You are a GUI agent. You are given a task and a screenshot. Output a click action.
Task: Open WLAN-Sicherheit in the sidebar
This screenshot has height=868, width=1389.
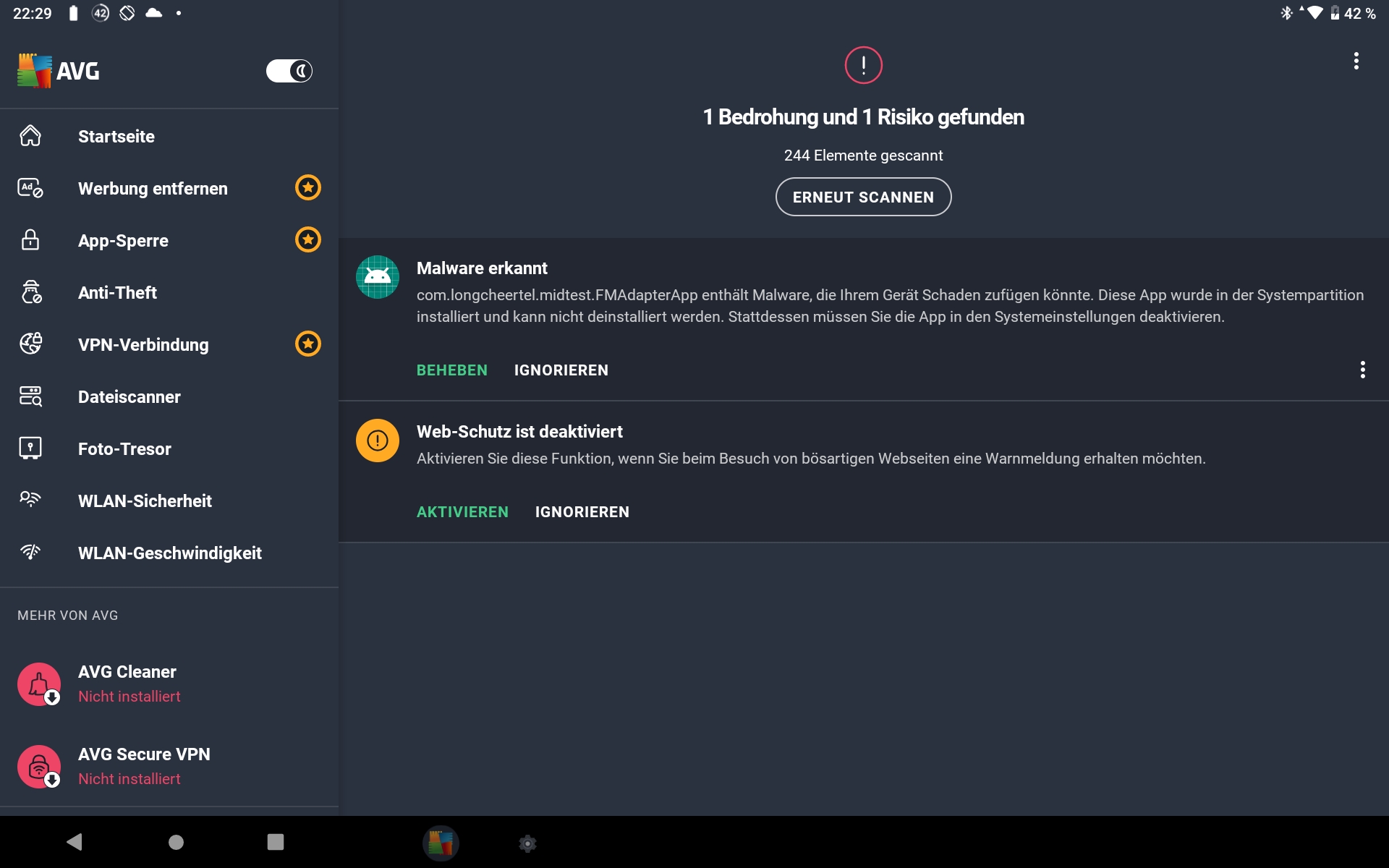click(145, 501)
